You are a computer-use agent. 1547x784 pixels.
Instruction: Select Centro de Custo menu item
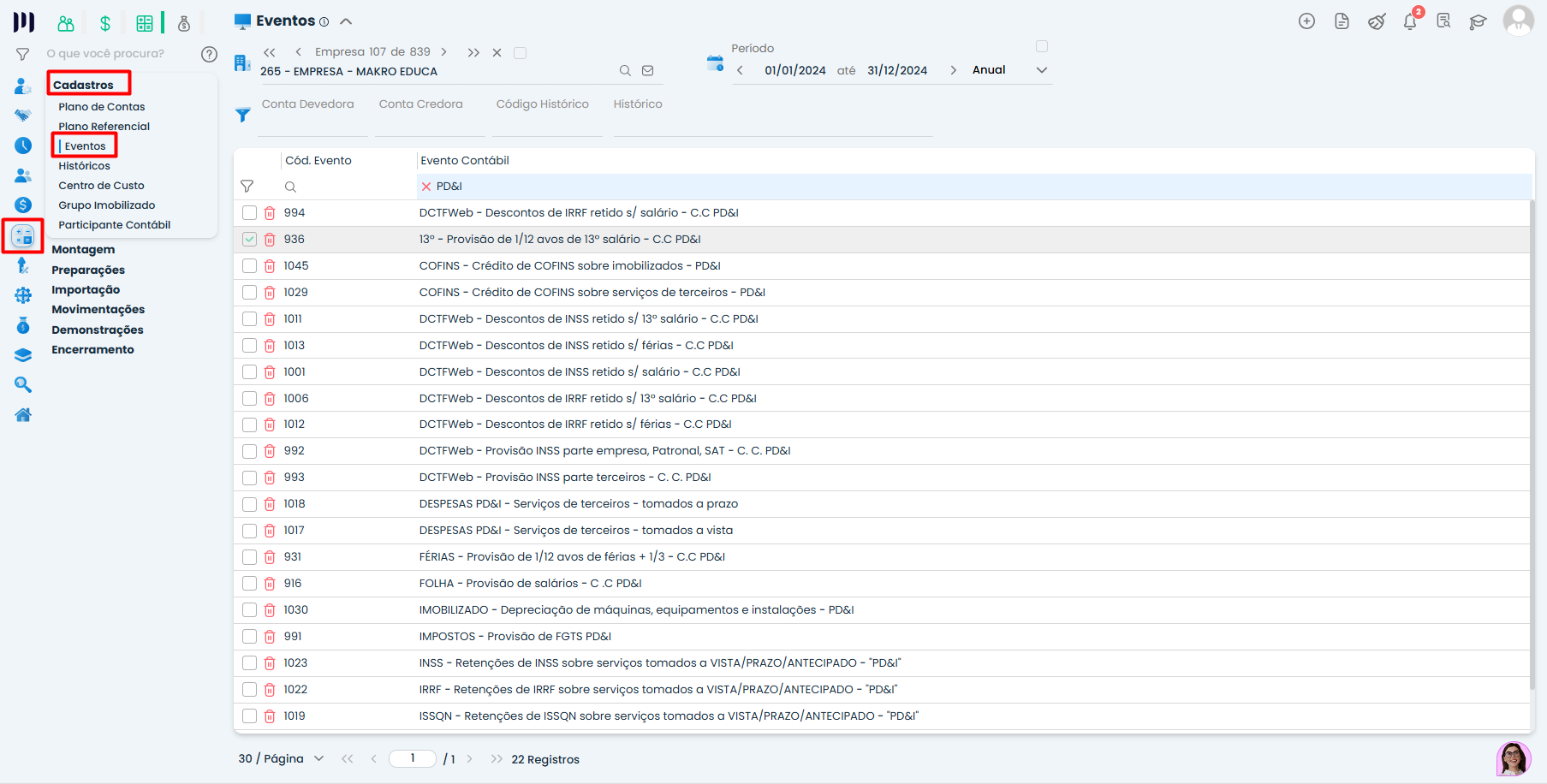click(101, 186)
